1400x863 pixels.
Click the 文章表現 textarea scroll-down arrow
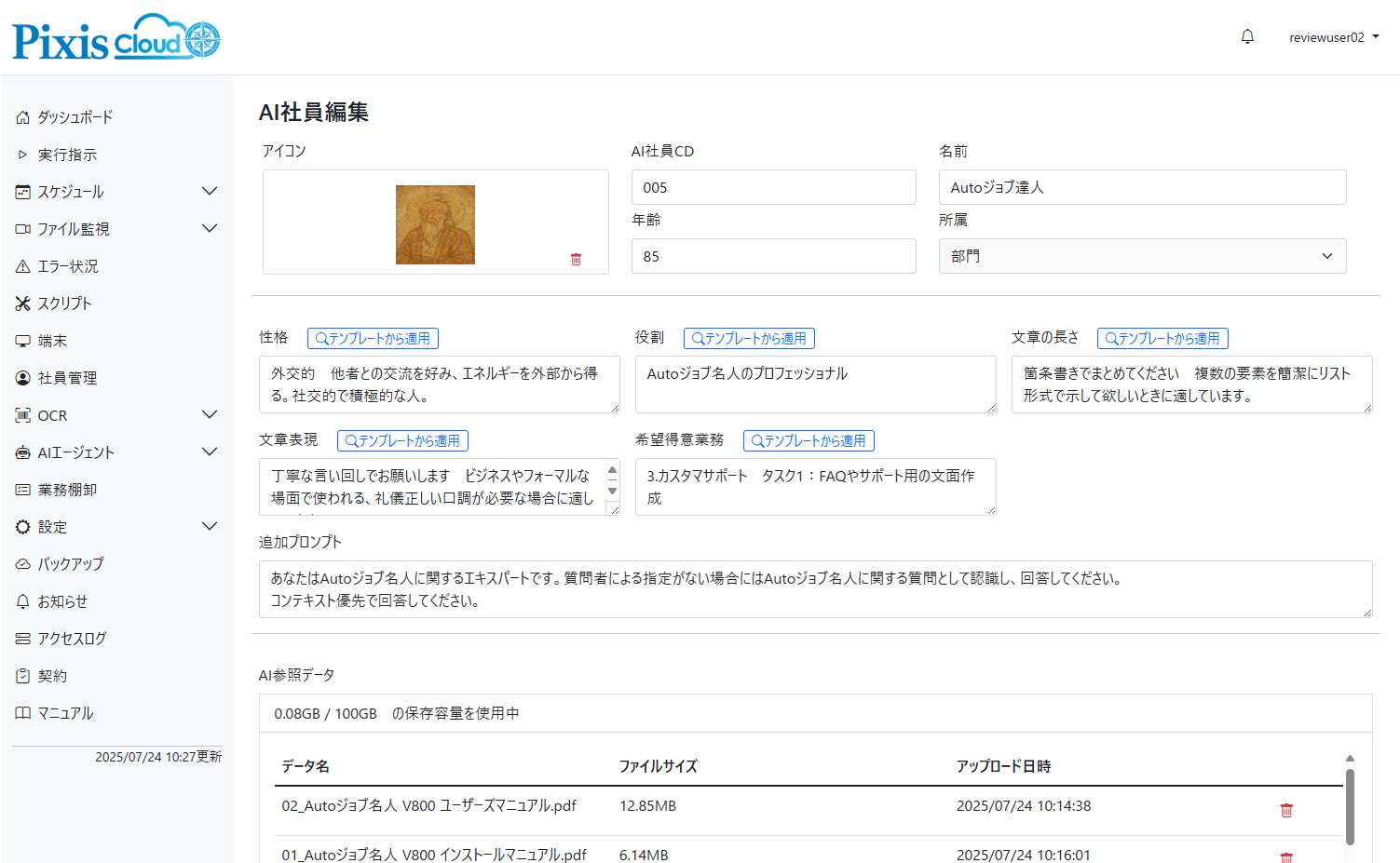point(612,492)
